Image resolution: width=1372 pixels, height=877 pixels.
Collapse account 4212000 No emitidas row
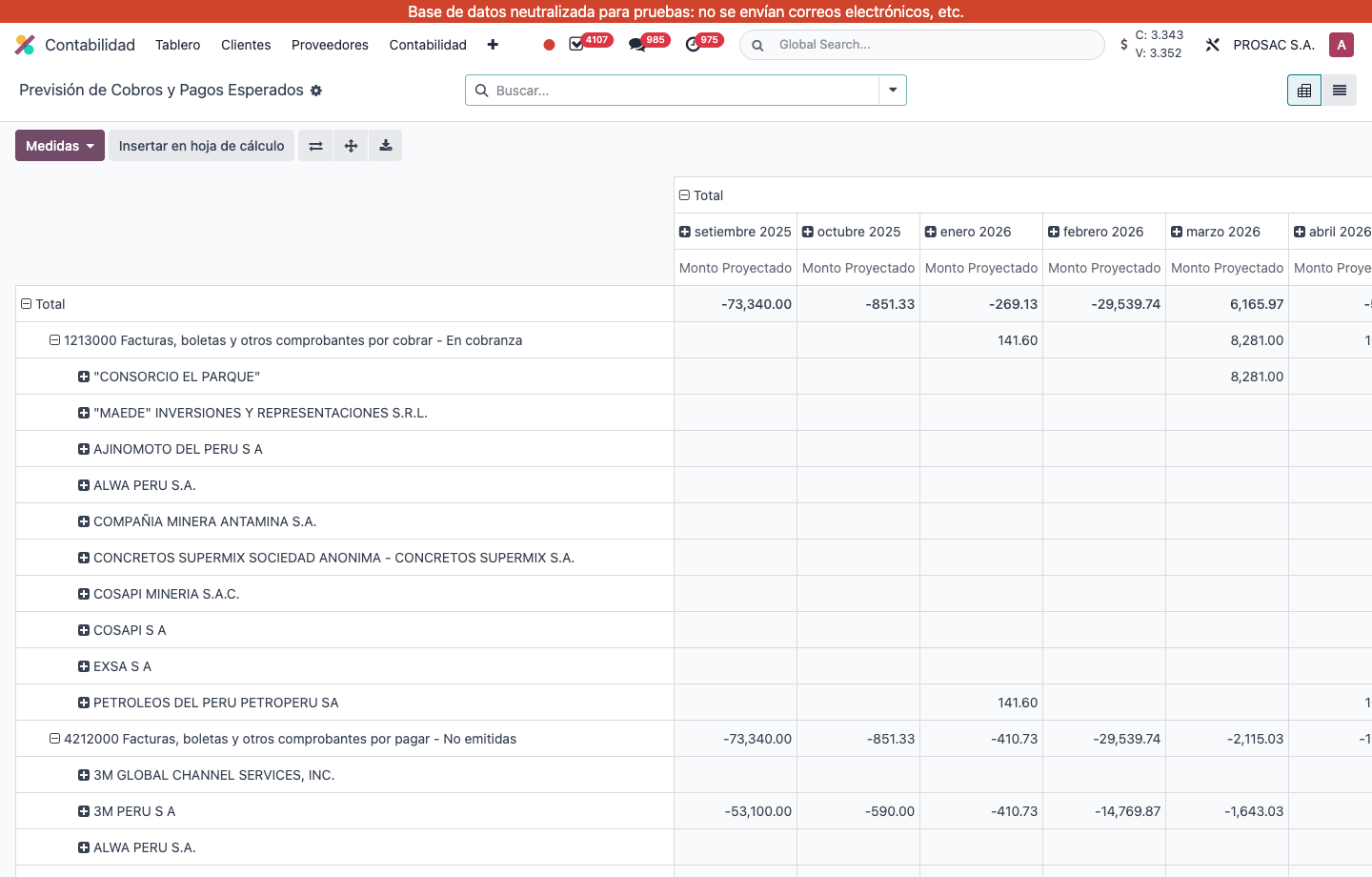(55, 739)
